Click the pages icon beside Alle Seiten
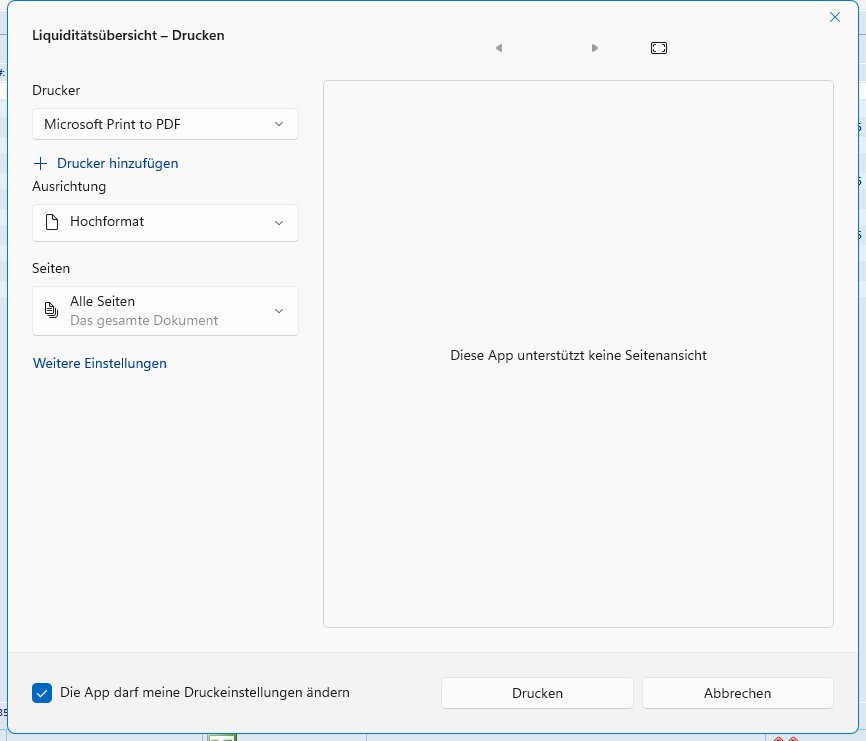Image resolution: width=866 pixels, height=741 pixels. coord(51,310)
